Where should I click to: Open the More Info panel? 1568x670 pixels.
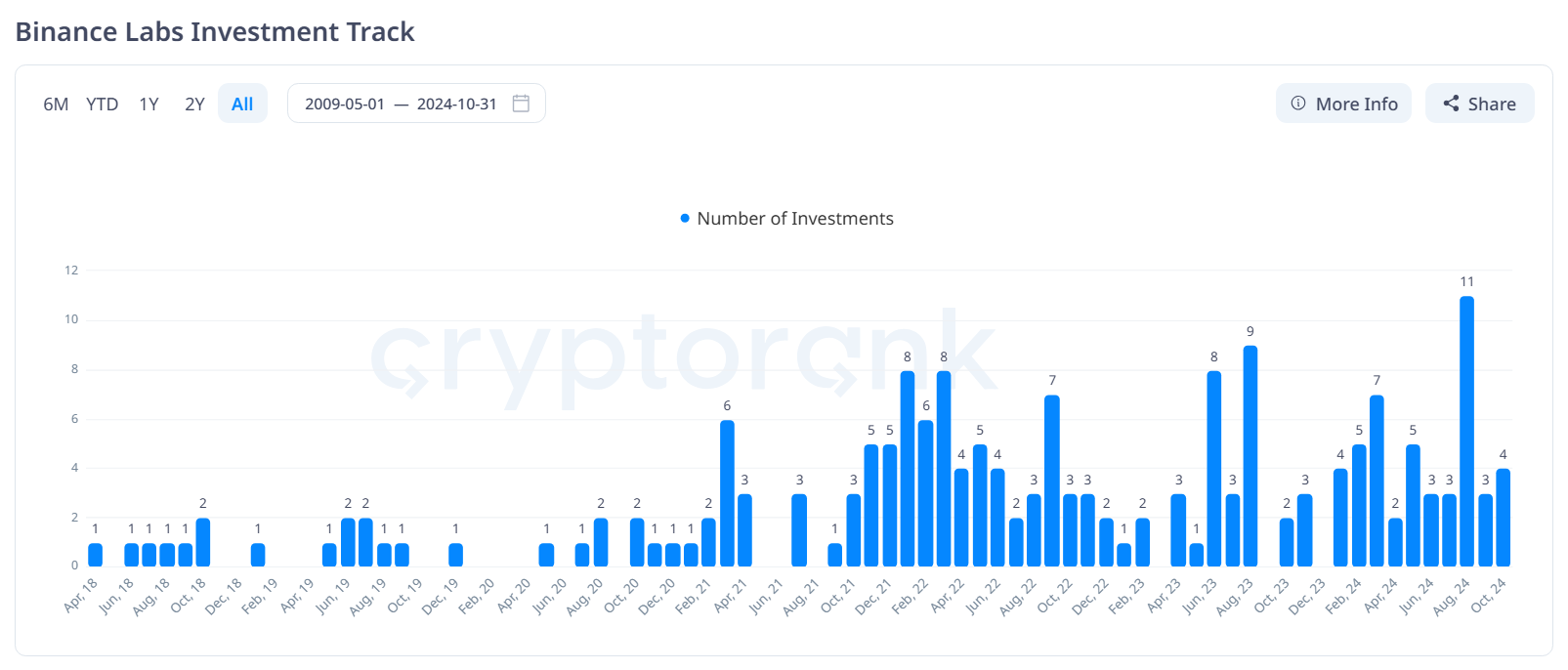(x=1343, y=104)
